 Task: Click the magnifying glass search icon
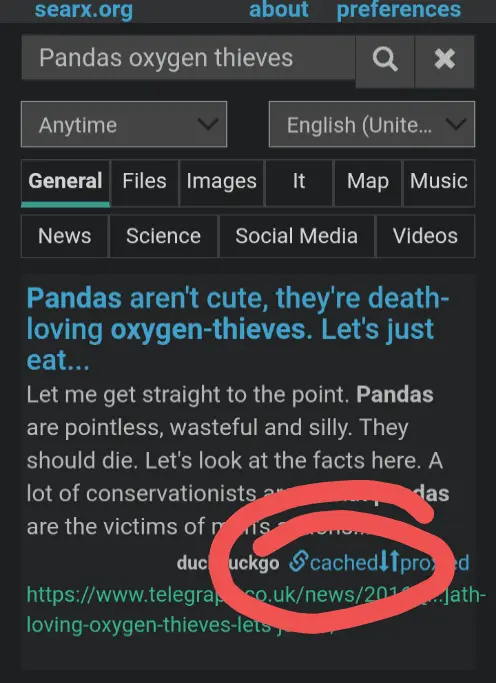(x=385, y=59)
